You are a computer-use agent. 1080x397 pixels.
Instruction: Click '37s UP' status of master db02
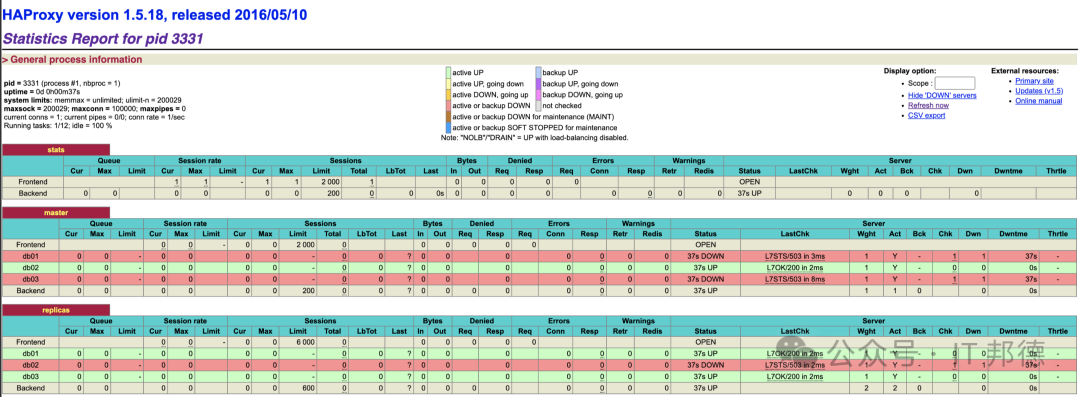click(705, 267)
